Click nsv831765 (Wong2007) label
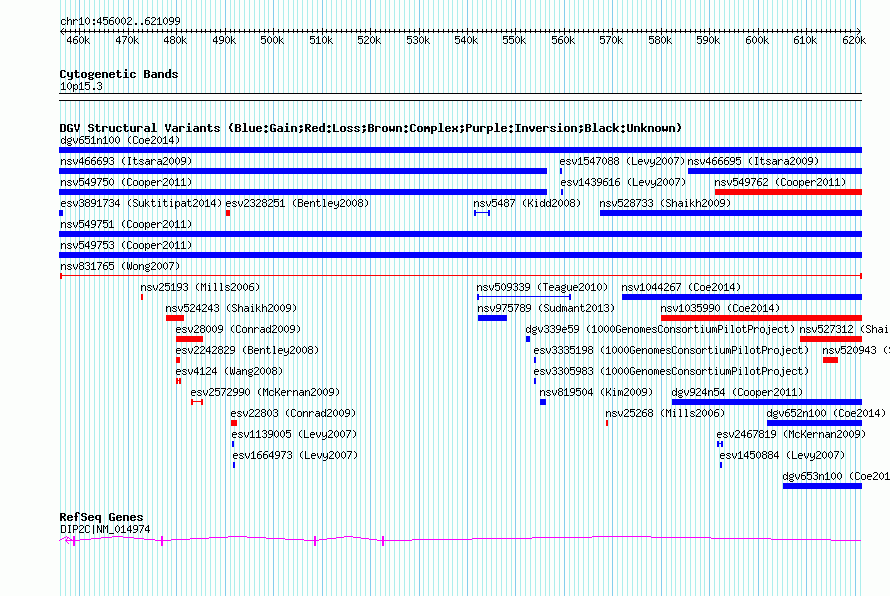This screenshot has height=596, width=890. [x=120, y=266]
